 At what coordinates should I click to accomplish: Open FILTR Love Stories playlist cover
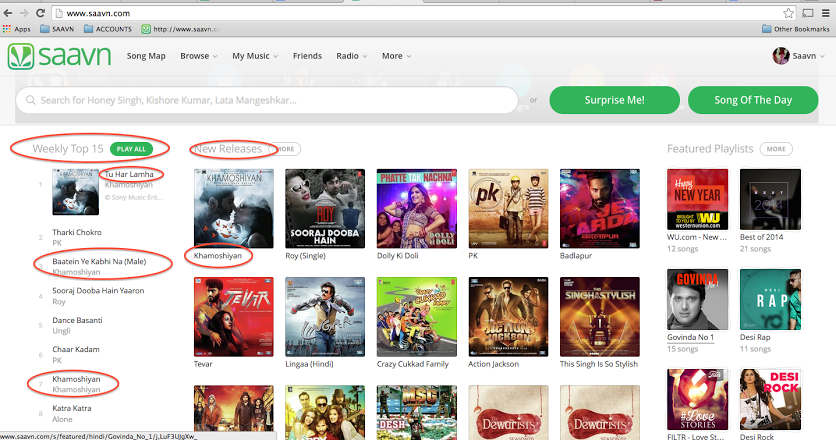click(697, 399)
